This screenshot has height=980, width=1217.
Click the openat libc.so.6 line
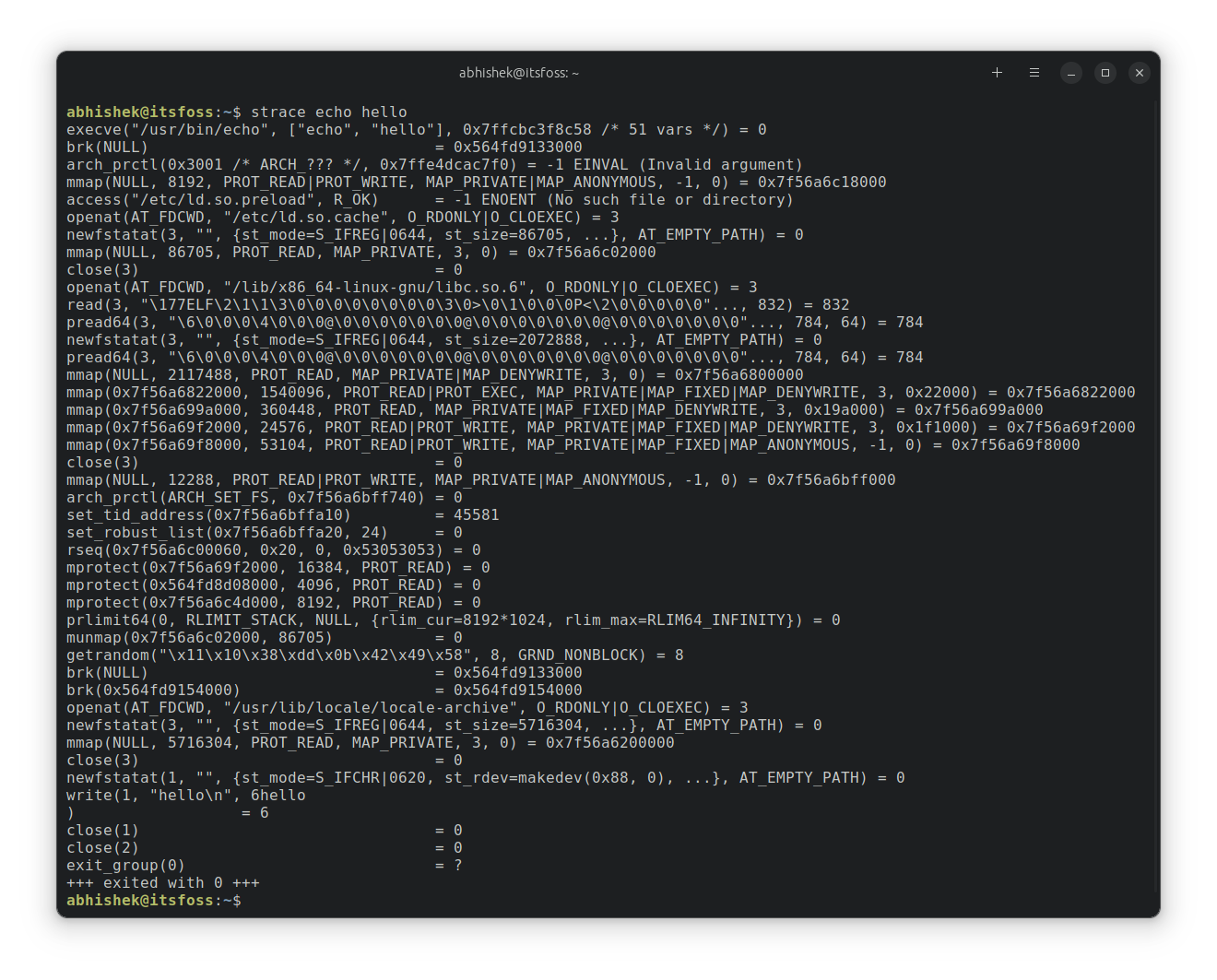click(x=412, y=288)
